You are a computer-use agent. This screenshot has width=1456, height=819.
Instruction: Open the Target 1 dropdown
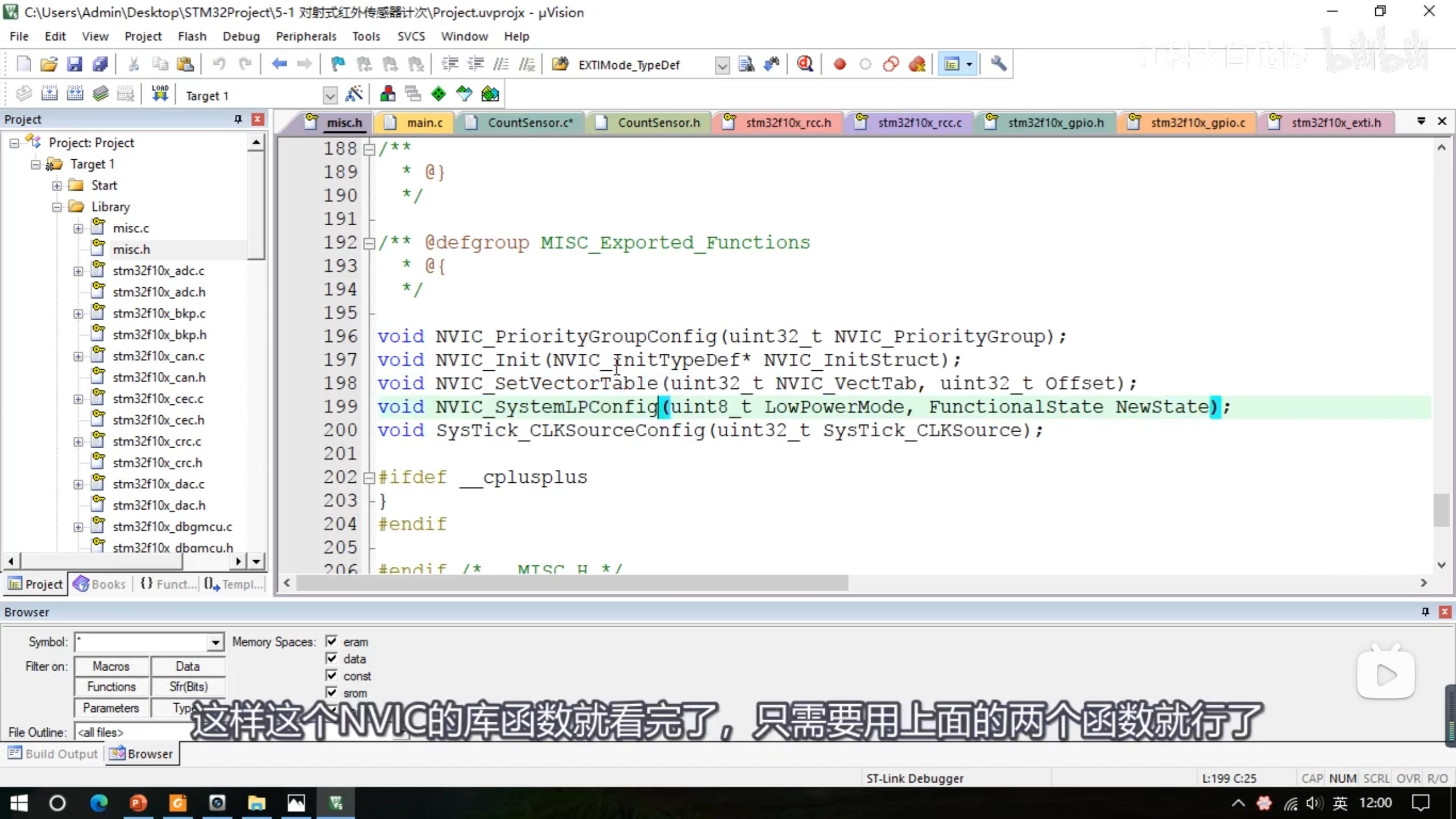pos(330,95)
